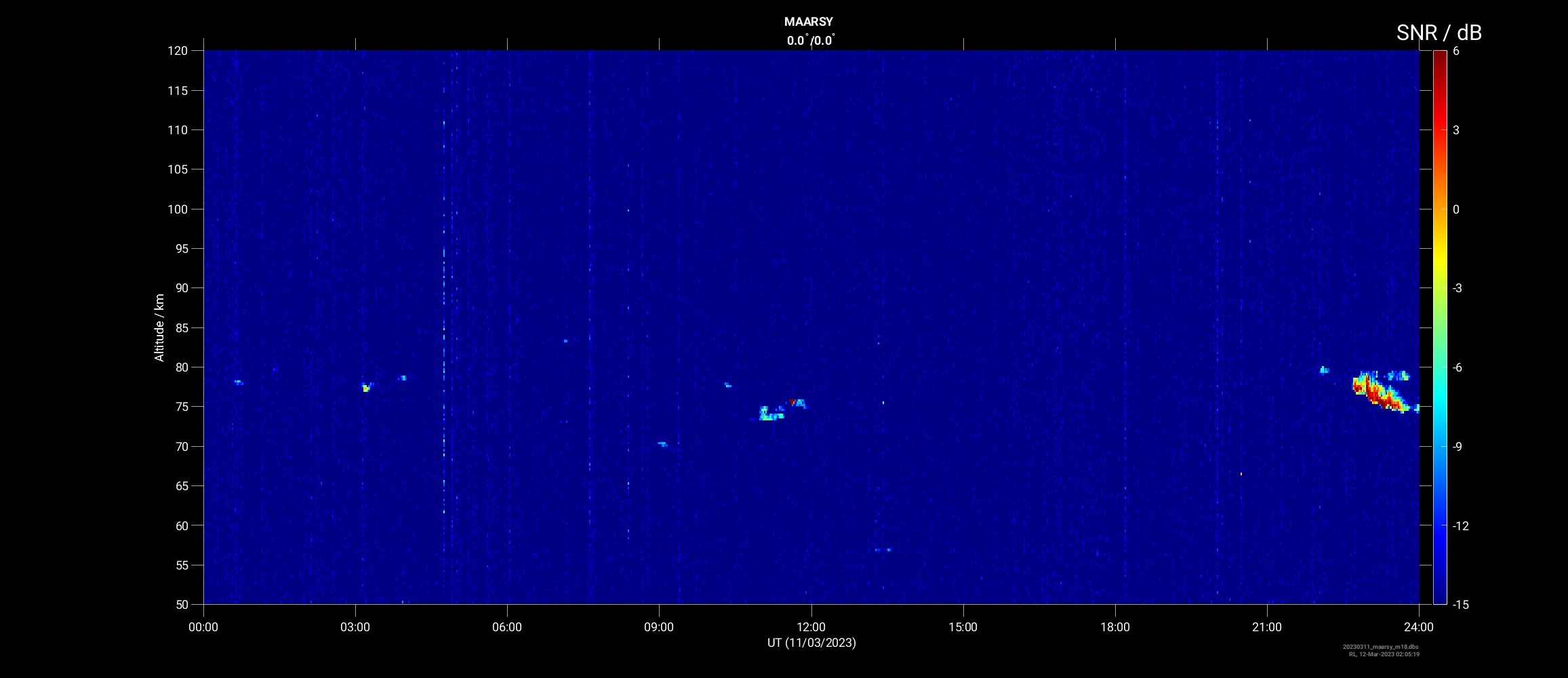Image resolution: width=1568 pixels, height=678 pixels.
Task: Click the 85 altitude tick label
Action: pyautogui.click(x=180, y=328)
